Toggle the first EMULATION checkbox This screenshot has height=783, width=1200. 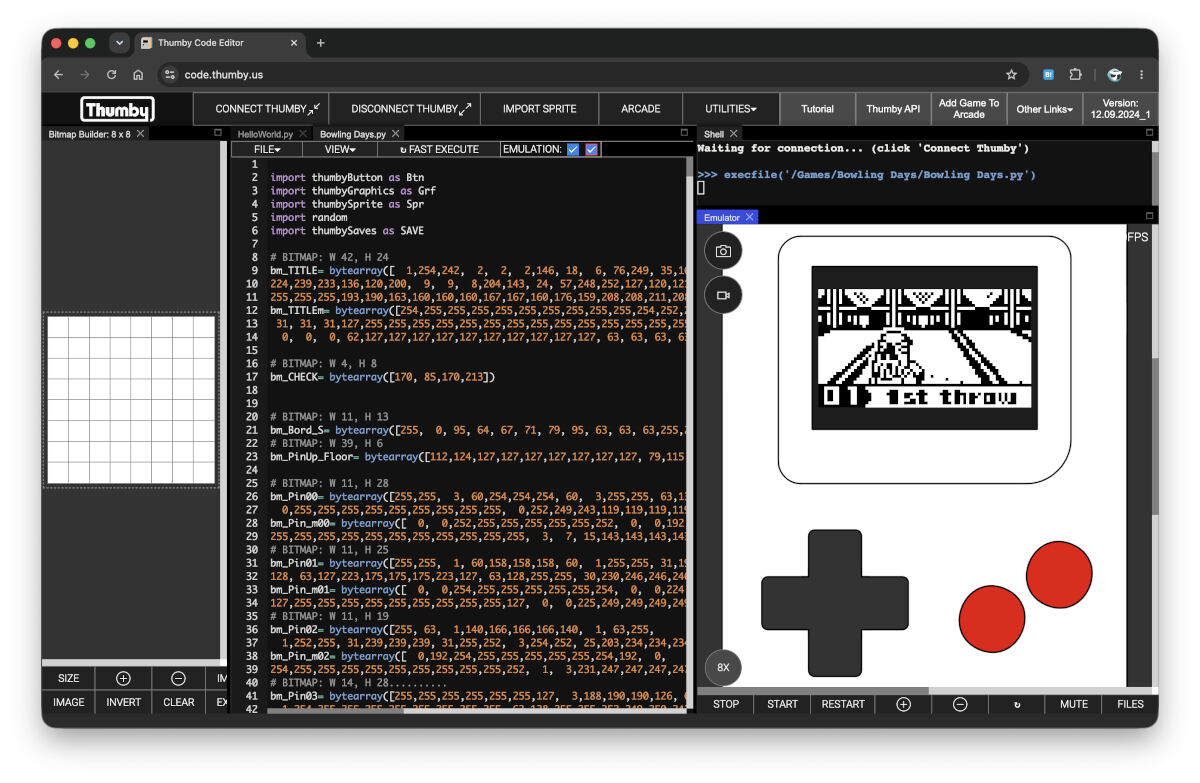pyautogui.click(x=573, y=149)
